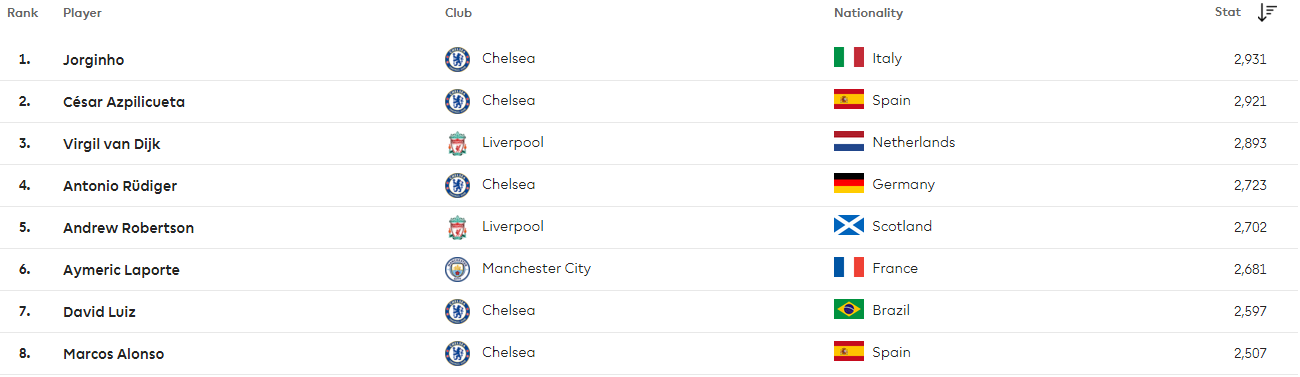The width and height of the screenshot is (1300, 377).
Task: Click the France flag icon
Action: coord(849,268)
